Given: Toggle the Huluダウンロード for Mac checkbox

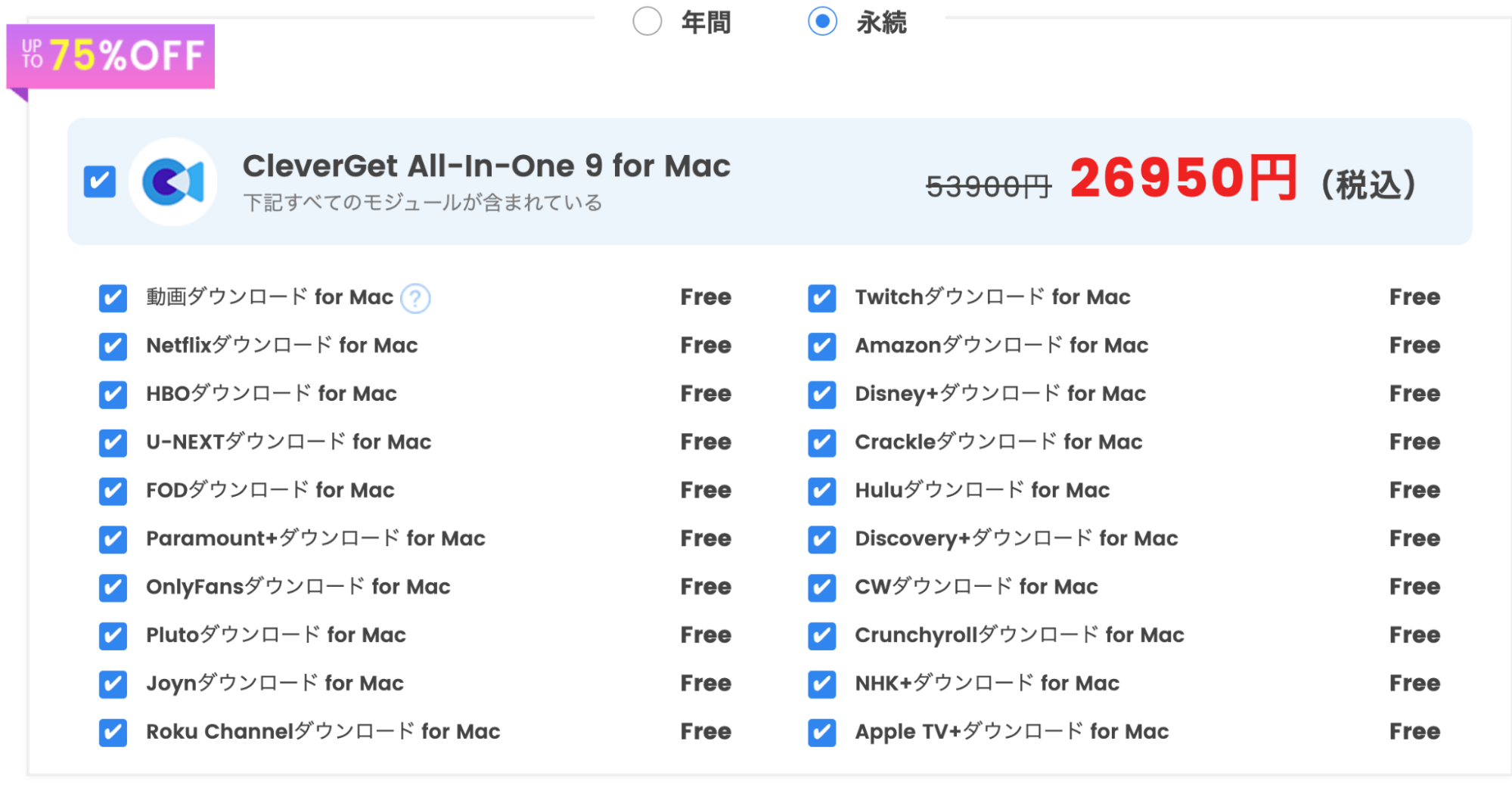Looking at the screenshot, I should pyautogui.click(x=821, y=491).
